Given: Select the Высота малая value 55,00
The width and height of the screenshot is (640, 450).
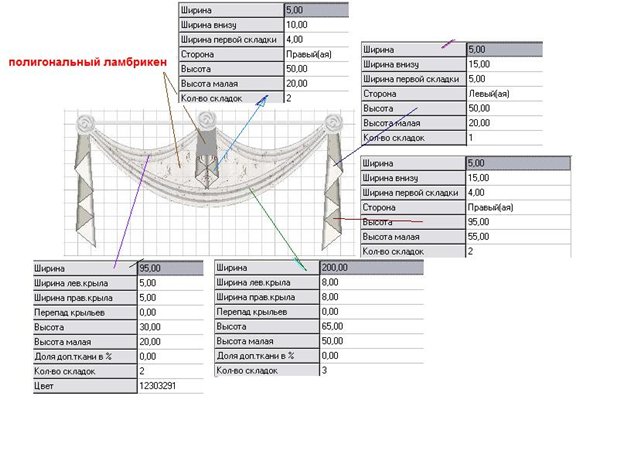Looking at the screenshot, I should [505, 236].
